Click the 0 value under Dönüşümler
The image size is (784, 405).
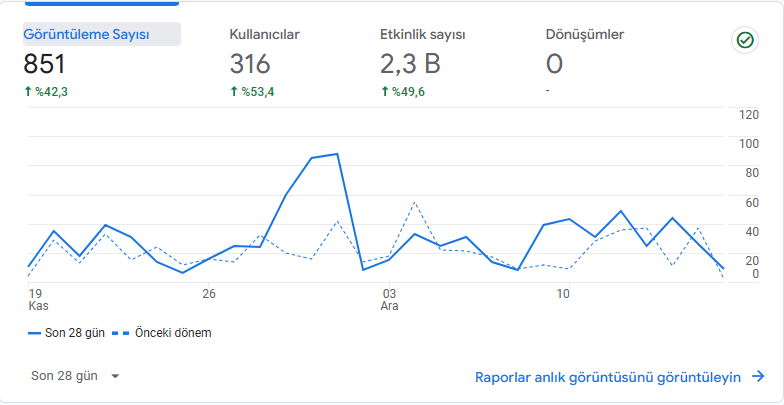[x=554, y=64]
